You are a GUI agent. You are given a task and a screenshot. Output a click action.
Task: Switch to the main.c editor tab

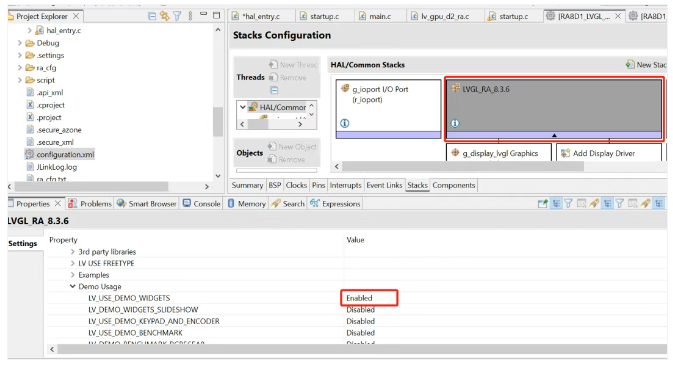click(x=376, y=16)
